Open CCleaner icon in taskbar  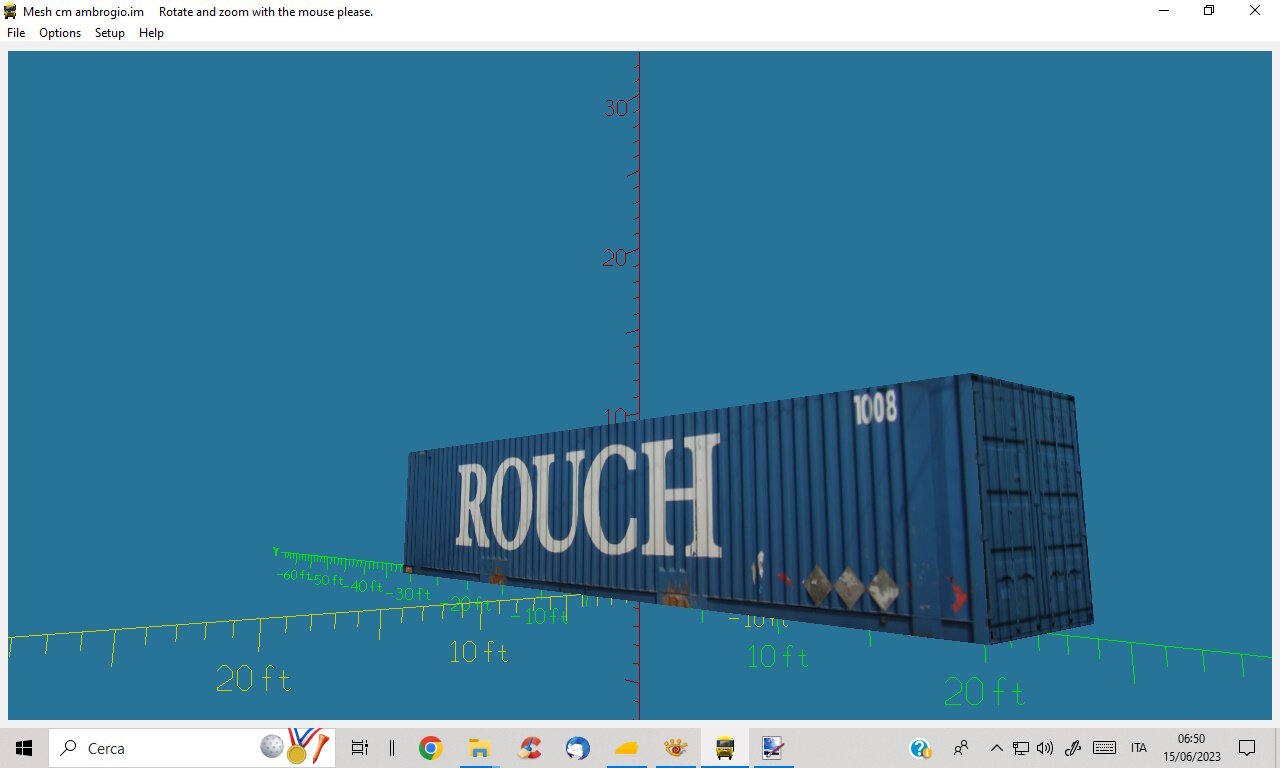point(529,748)
